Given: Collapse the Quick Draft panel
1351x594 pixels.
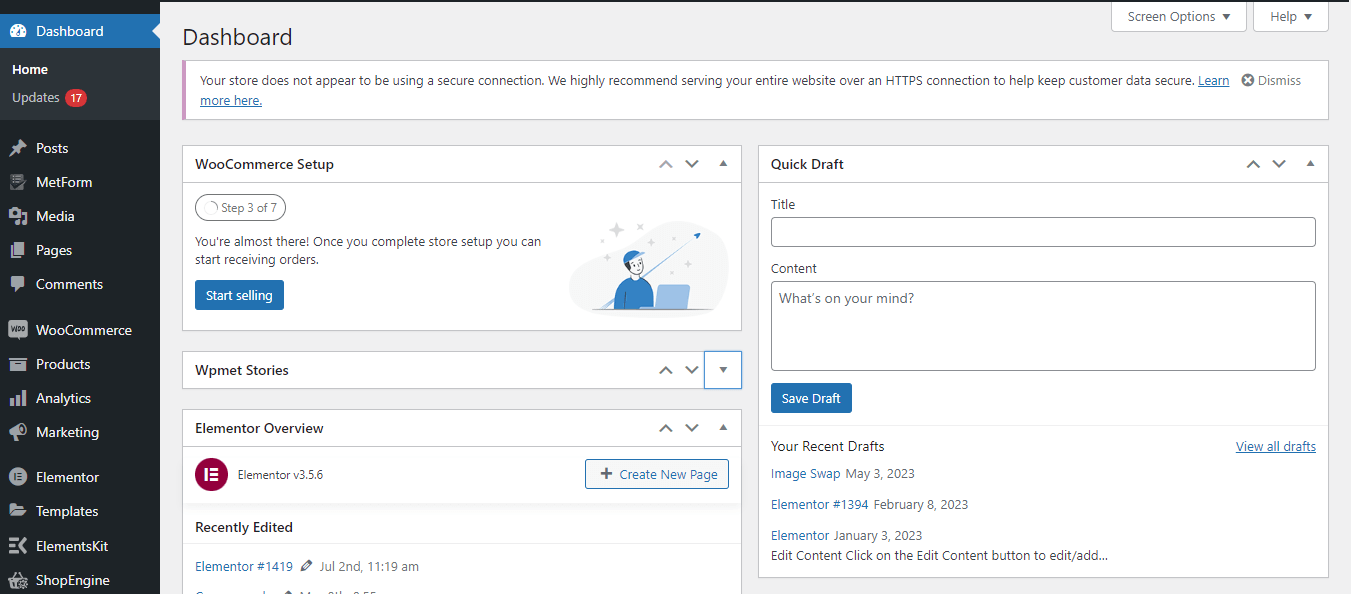Looking at the screenshot, I should click(1310, 164).
